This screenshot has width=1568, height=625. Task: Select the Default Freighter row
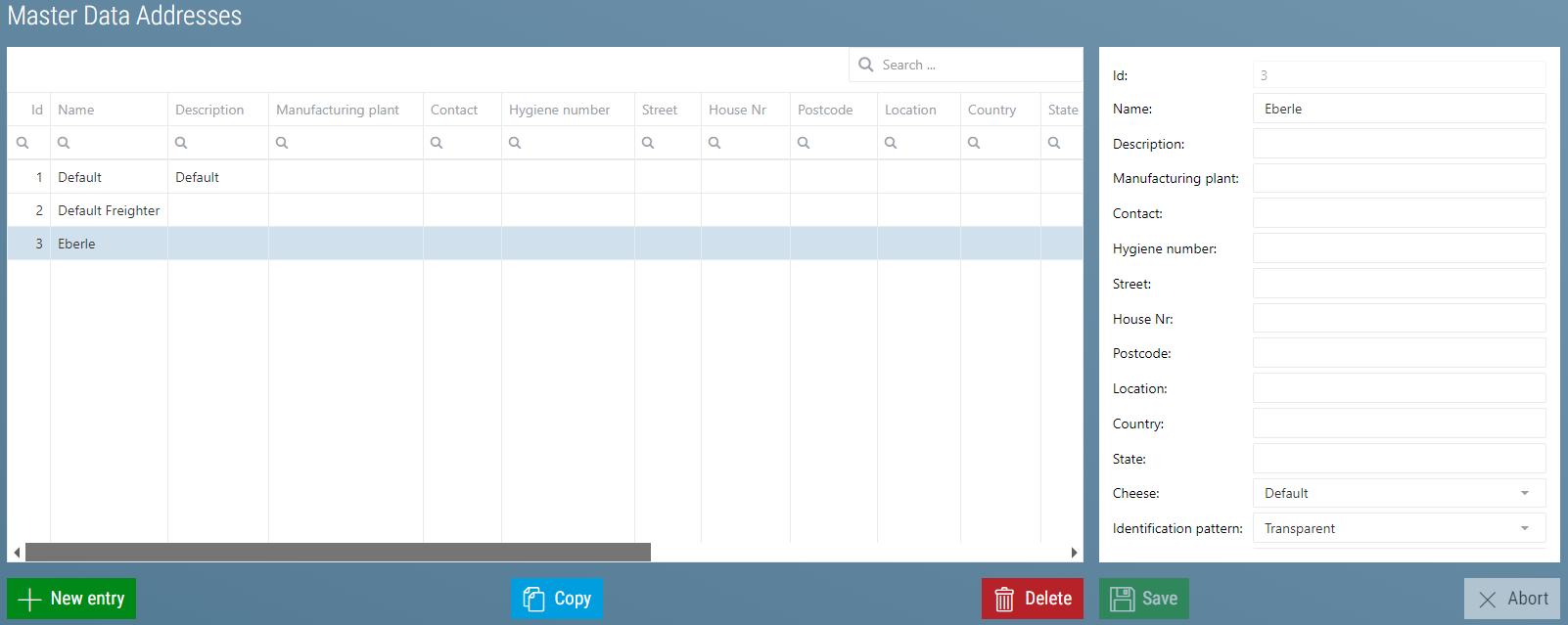[109, 210]
